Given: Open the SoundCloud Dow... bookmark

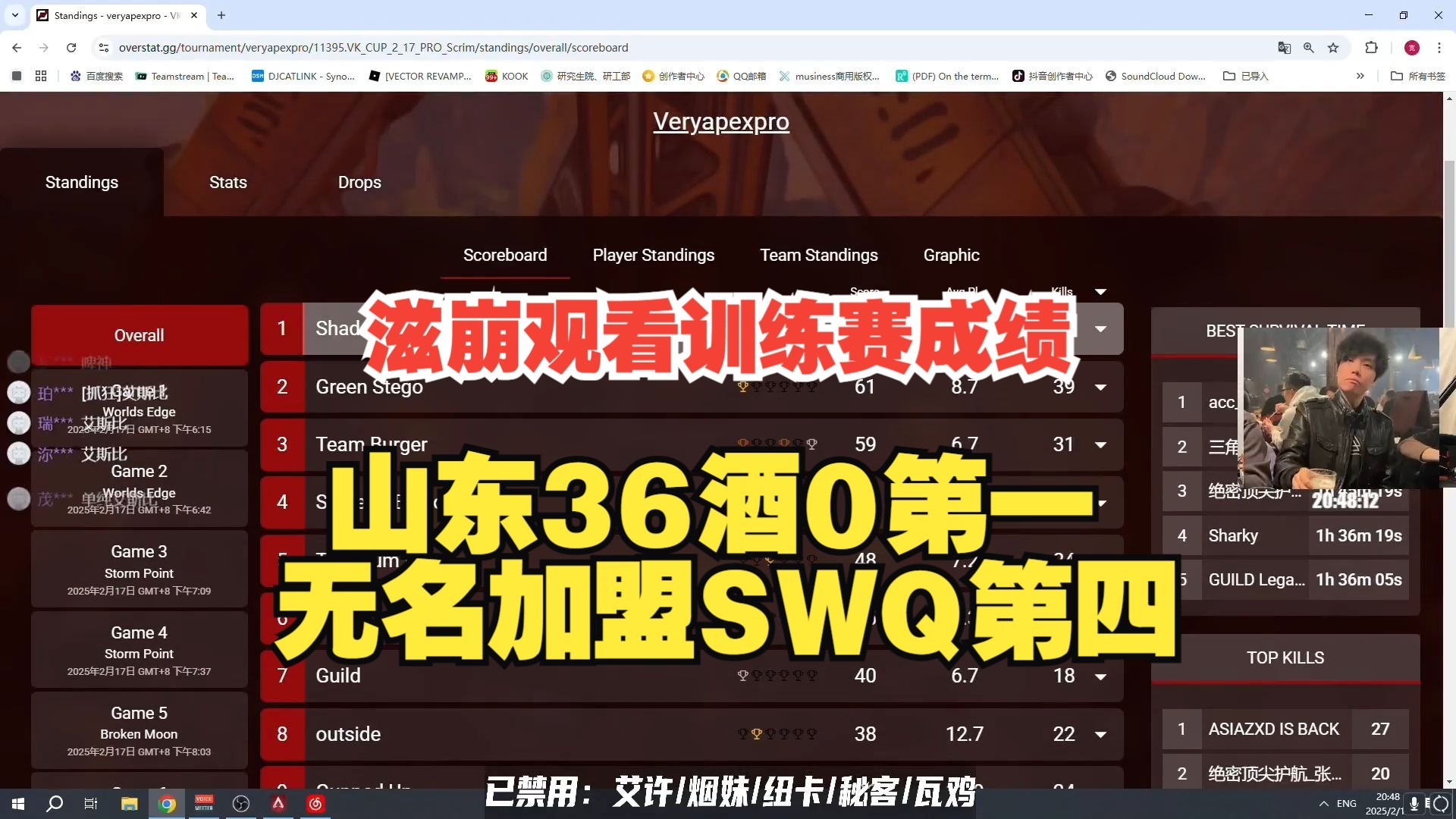Looking at the screenshot, I should 1156,76.
